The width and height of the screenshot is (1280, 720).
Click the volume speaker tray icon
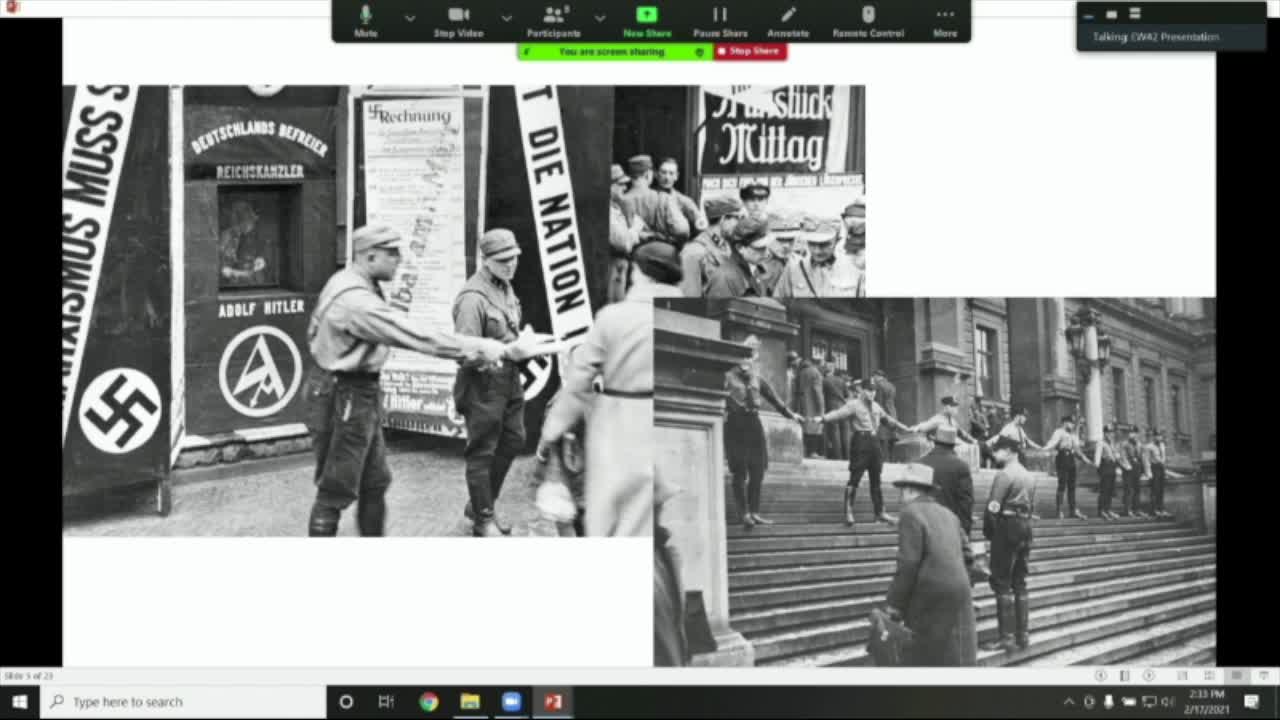pos(1167,702)
